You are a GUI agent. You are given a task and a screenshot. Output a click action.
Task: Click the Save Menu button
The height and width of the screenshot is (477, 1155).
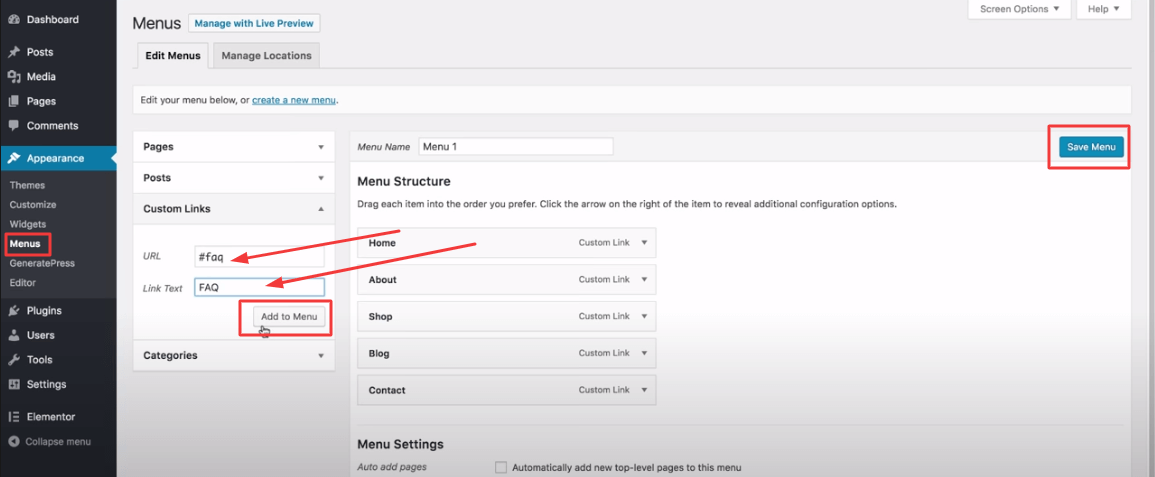1090,147
